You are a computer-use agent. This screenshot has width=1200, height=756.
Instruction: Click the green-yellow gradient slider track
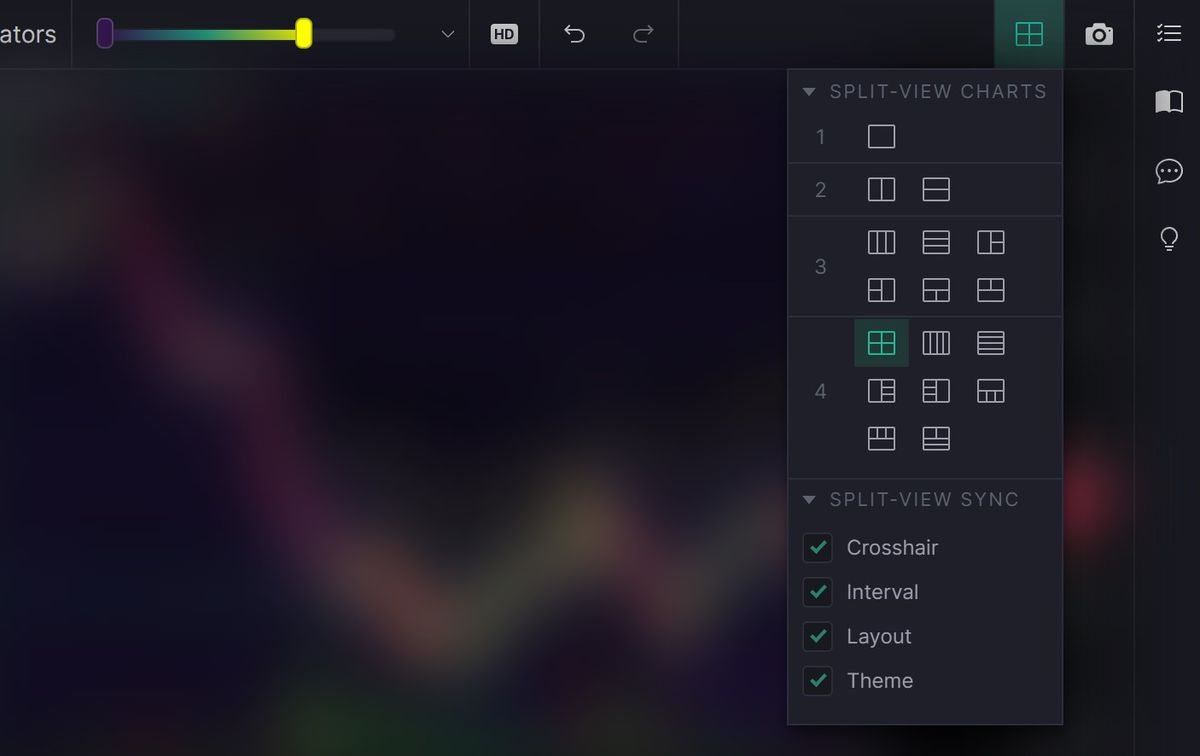tap(204, 35)
